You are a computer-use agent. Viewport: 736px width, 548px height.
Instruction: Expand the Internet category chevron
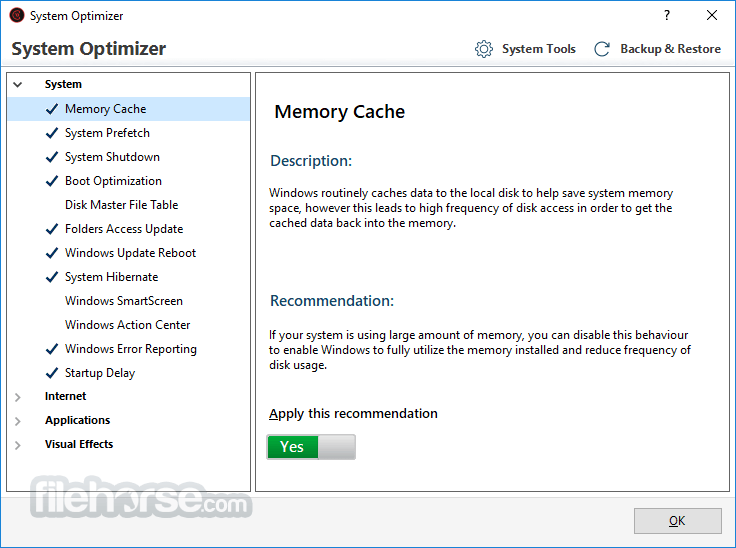(18, 397)
